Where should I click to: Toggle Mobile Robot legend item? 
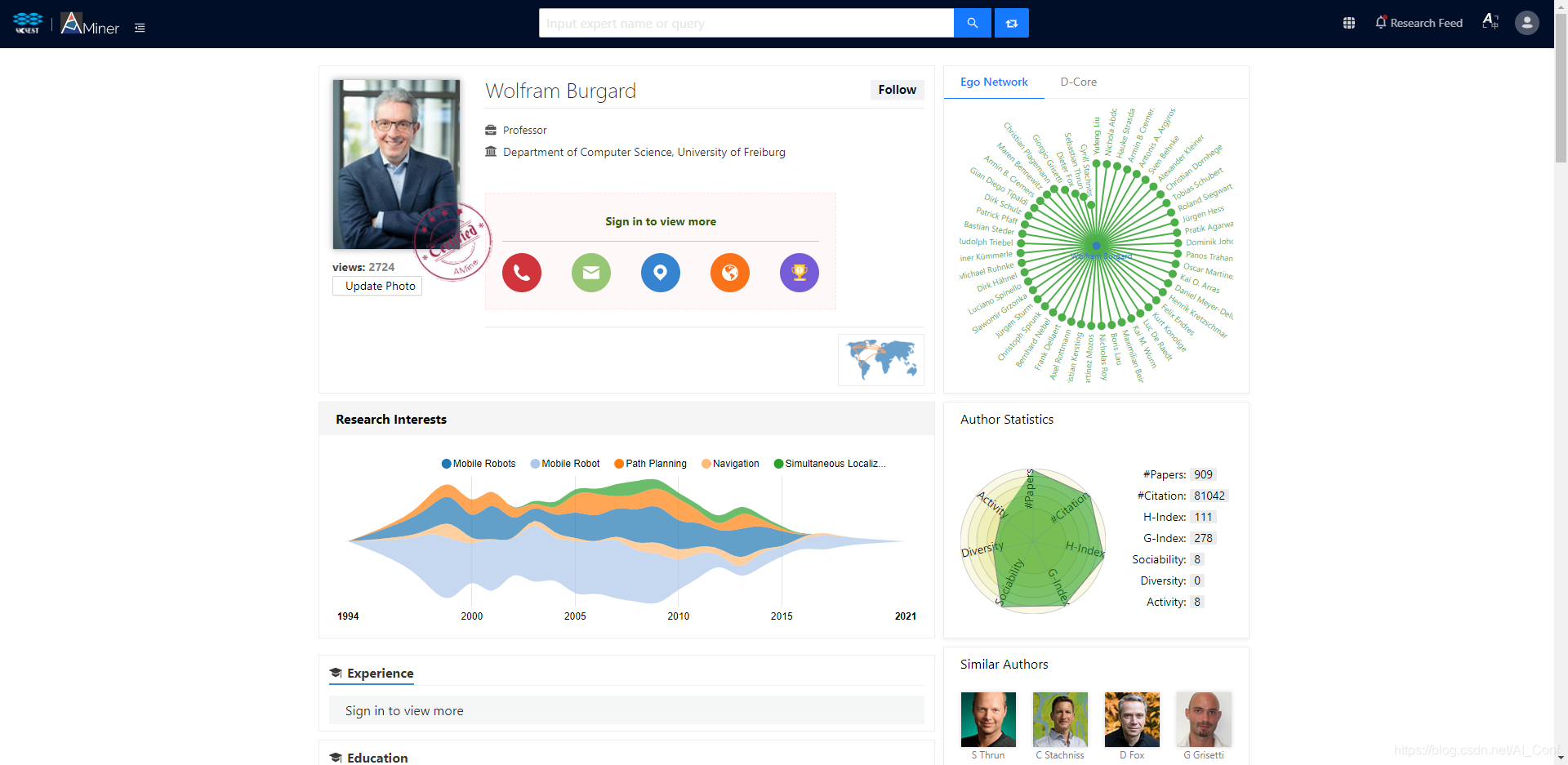pyautogui.click(x=565, y=464)
